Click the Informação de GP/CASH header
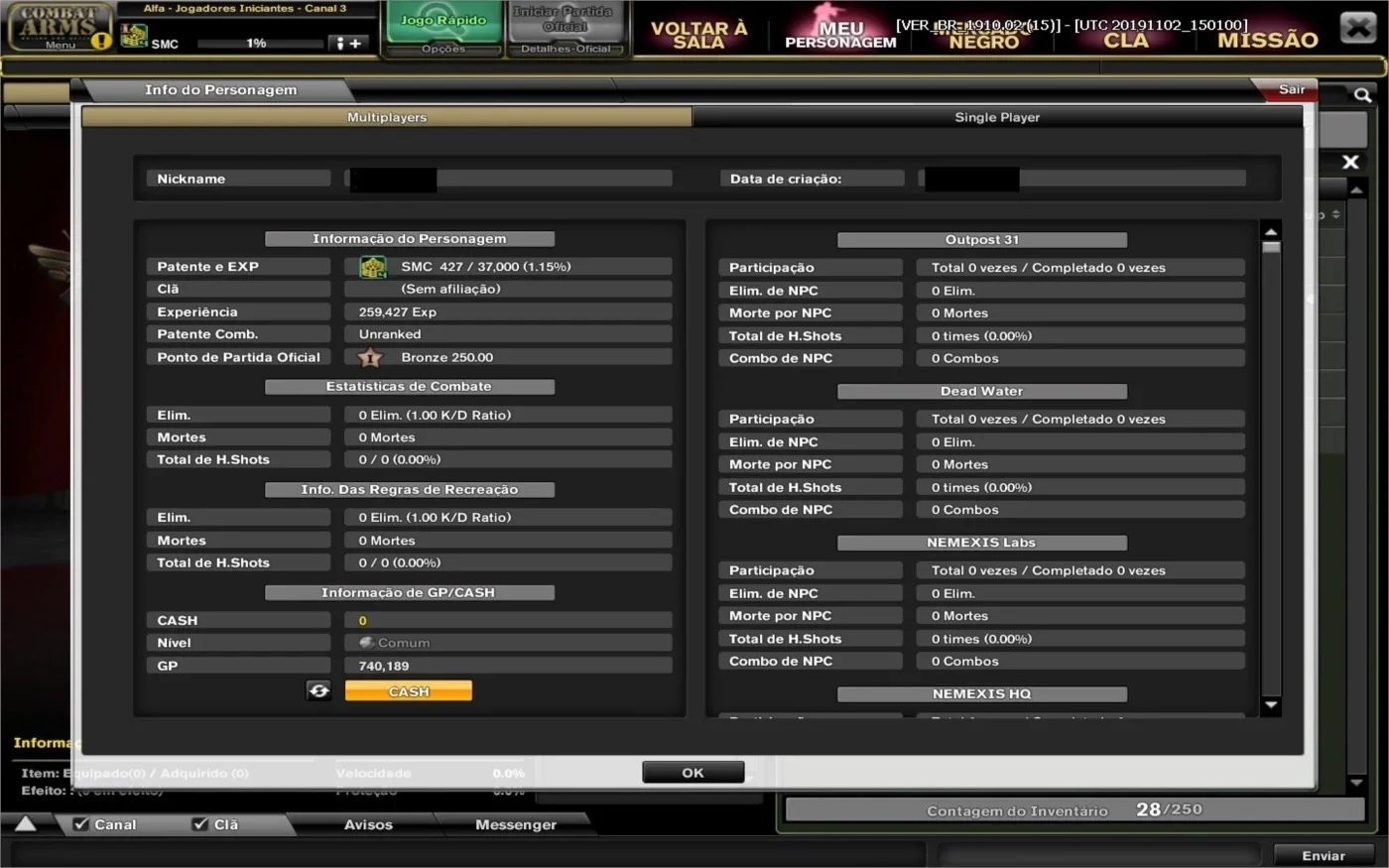The width and height of the screenshot is (1389, 868). (410, 593)
